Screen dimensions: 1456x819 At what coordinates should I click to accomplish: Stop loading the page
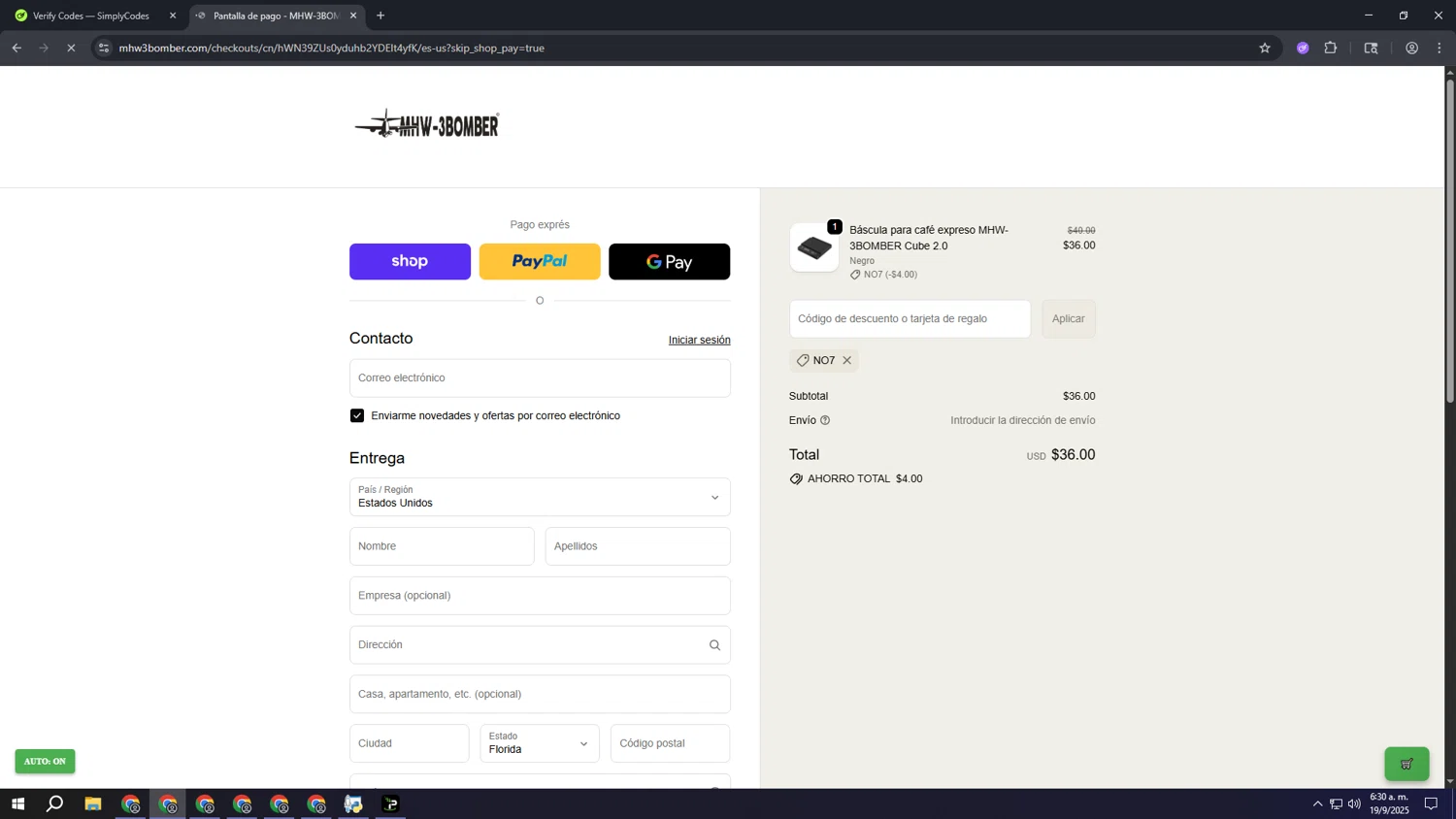click(x=71, y=48)
